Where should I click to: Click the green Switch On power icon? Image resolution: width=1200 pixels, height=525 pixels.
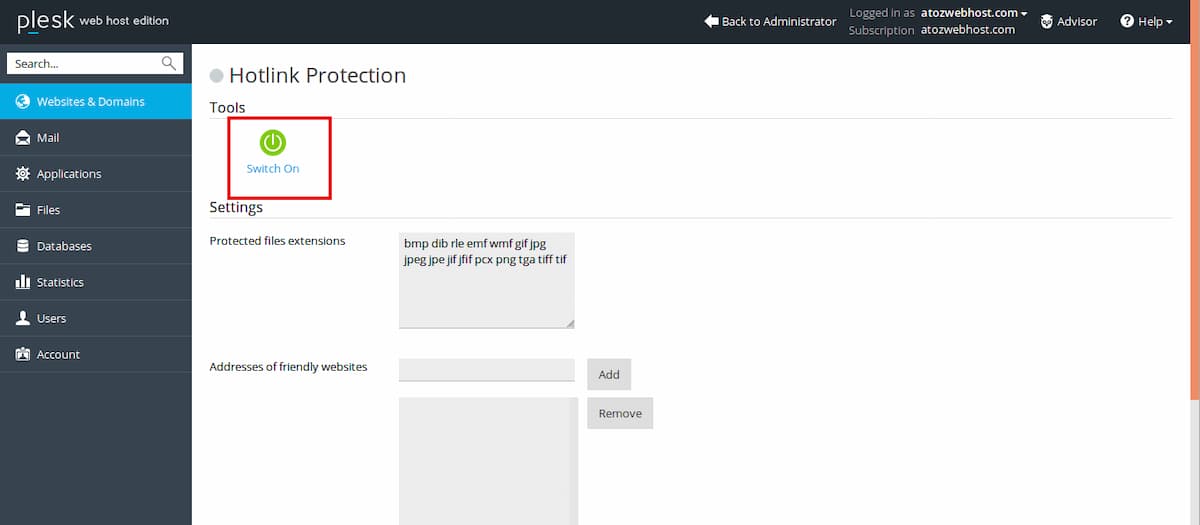[x=272, y=143]
